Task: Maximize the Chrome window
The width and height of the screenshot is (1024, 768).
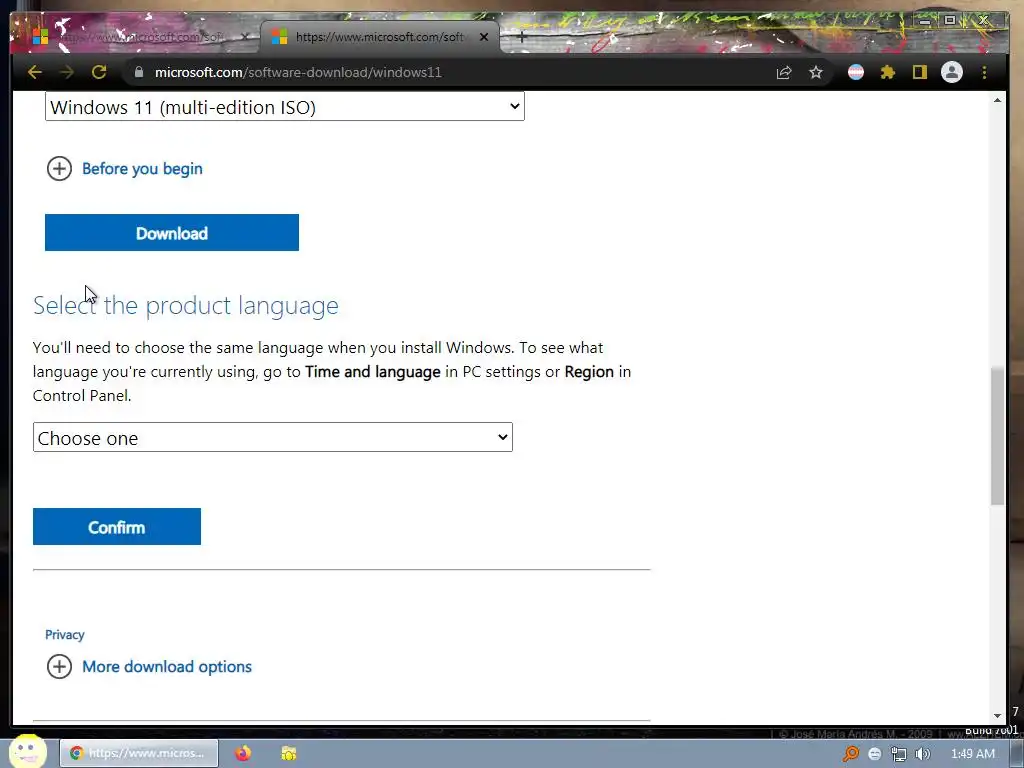Action: 950,20
